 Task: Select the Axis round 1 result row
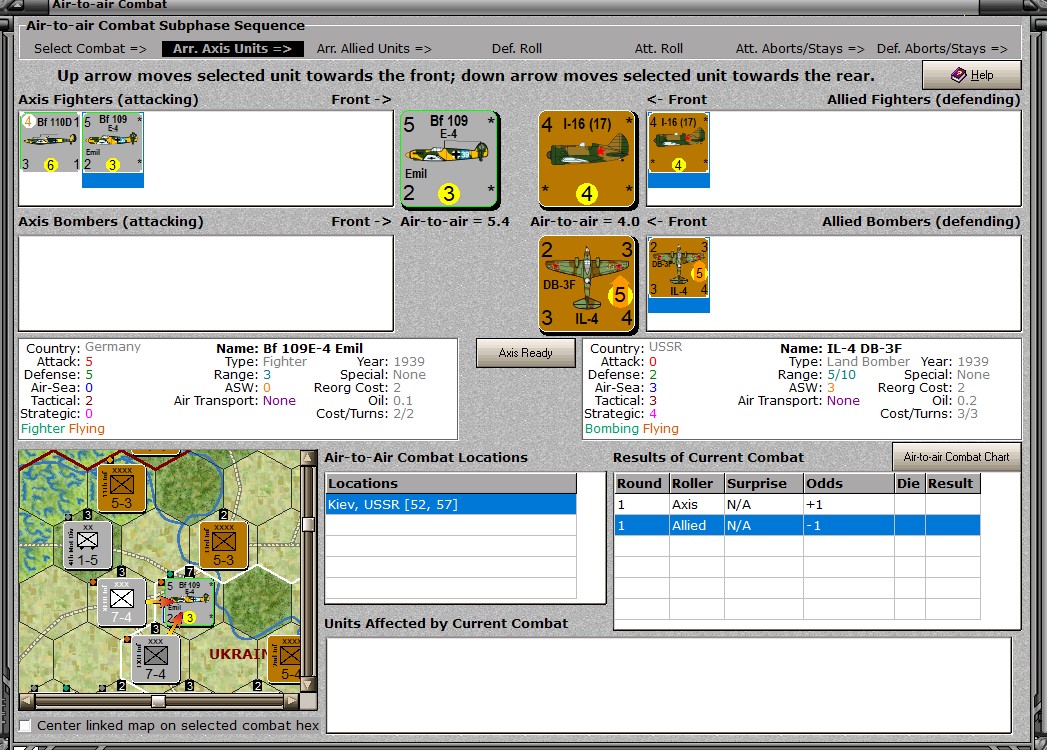(797, 505)
